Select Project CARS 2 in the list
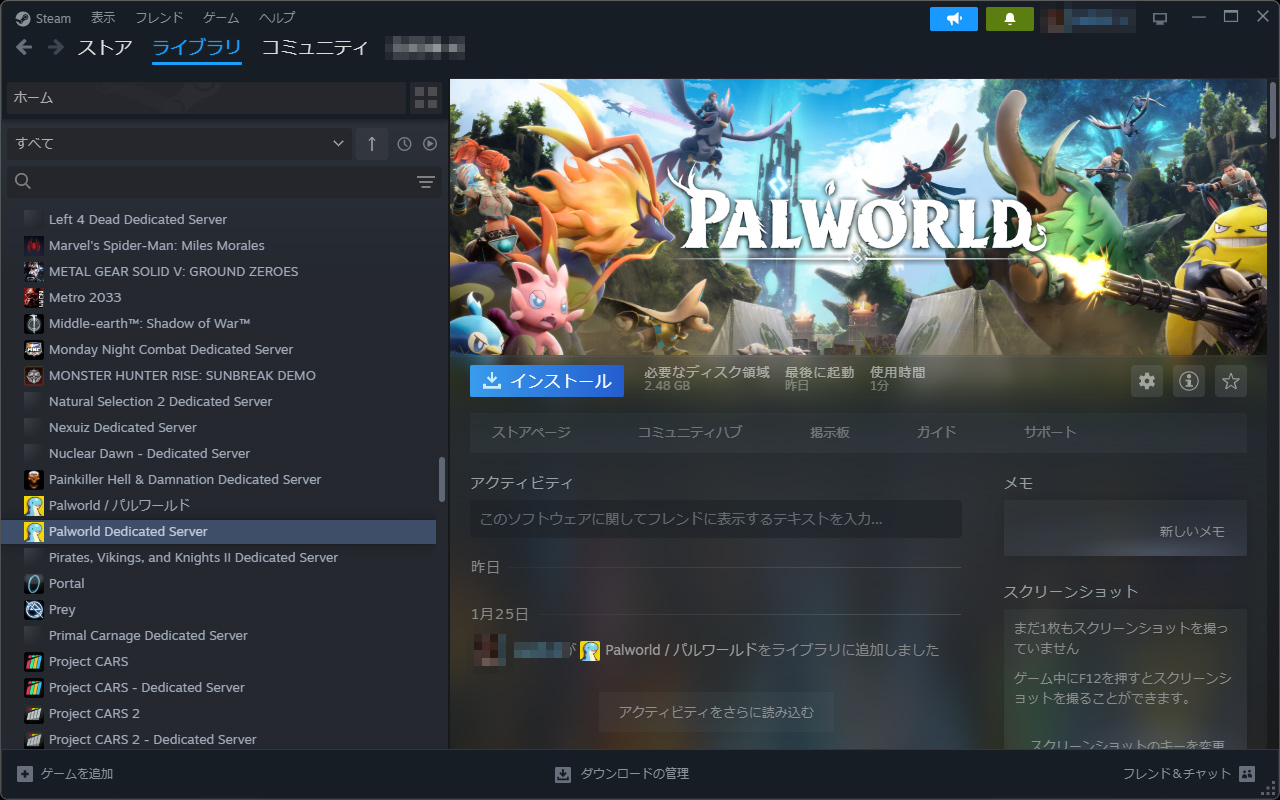This screenshot has height=800, width=1280. click(221, 713)
